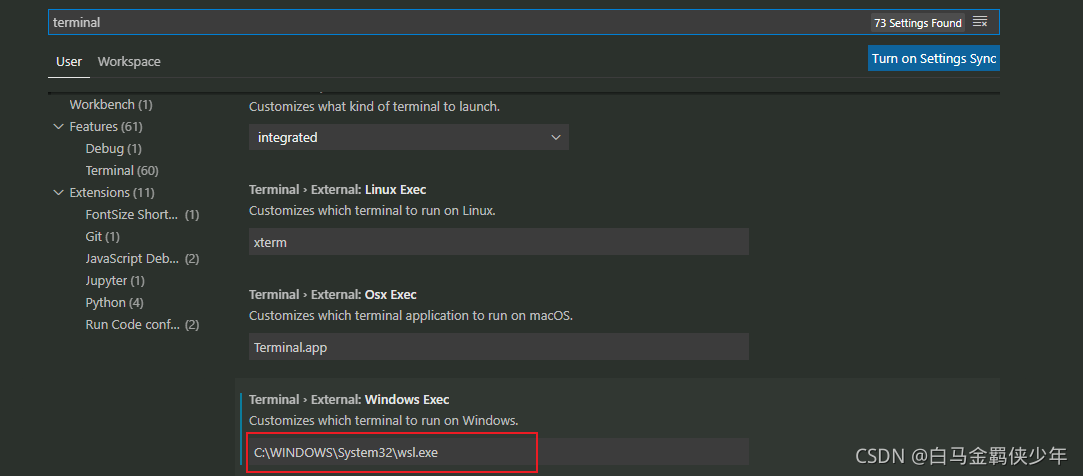Click the Terminal External Osx Exec heading
The image size is (1083, 476).
(x=333, y=294)
